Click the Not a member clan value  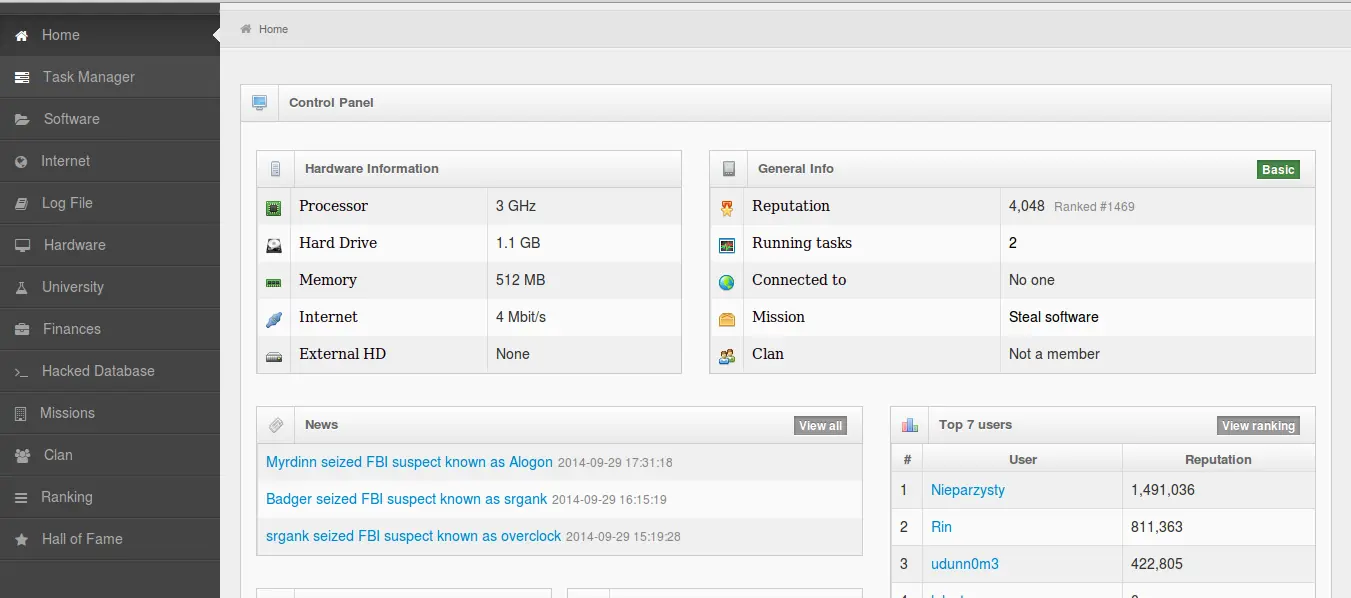coord(1054,354)
